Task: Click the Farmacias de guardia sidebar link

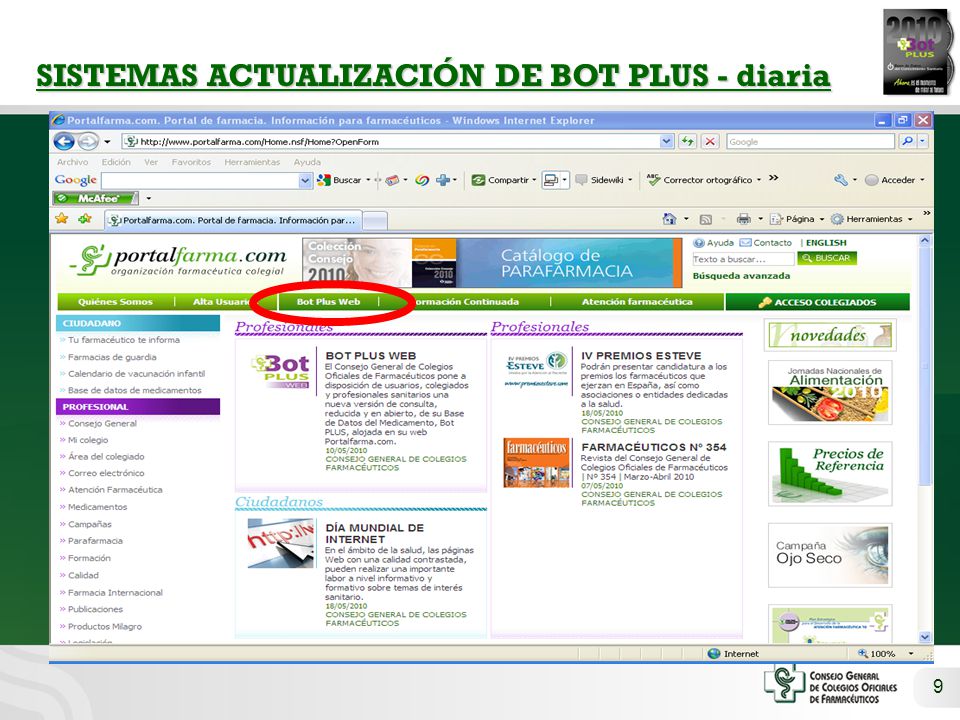Action: point(112,357)
